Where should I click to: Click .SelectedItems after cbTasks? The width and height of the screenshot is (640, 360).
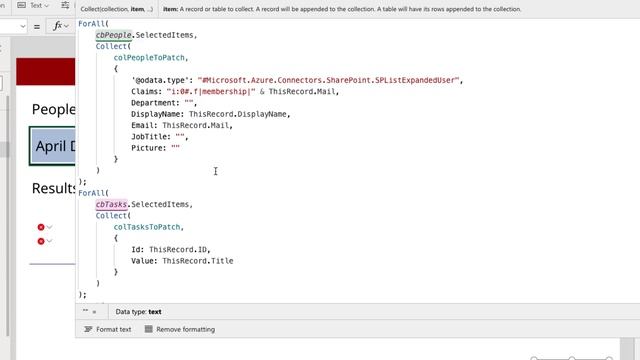(158, 204)
